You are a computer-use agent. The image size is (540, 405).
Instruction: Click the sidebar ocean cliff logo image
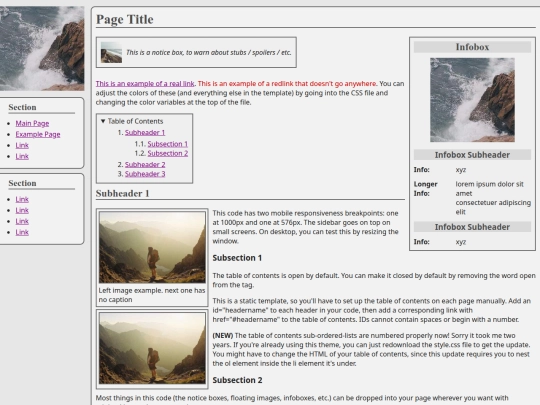coord(42,49)
